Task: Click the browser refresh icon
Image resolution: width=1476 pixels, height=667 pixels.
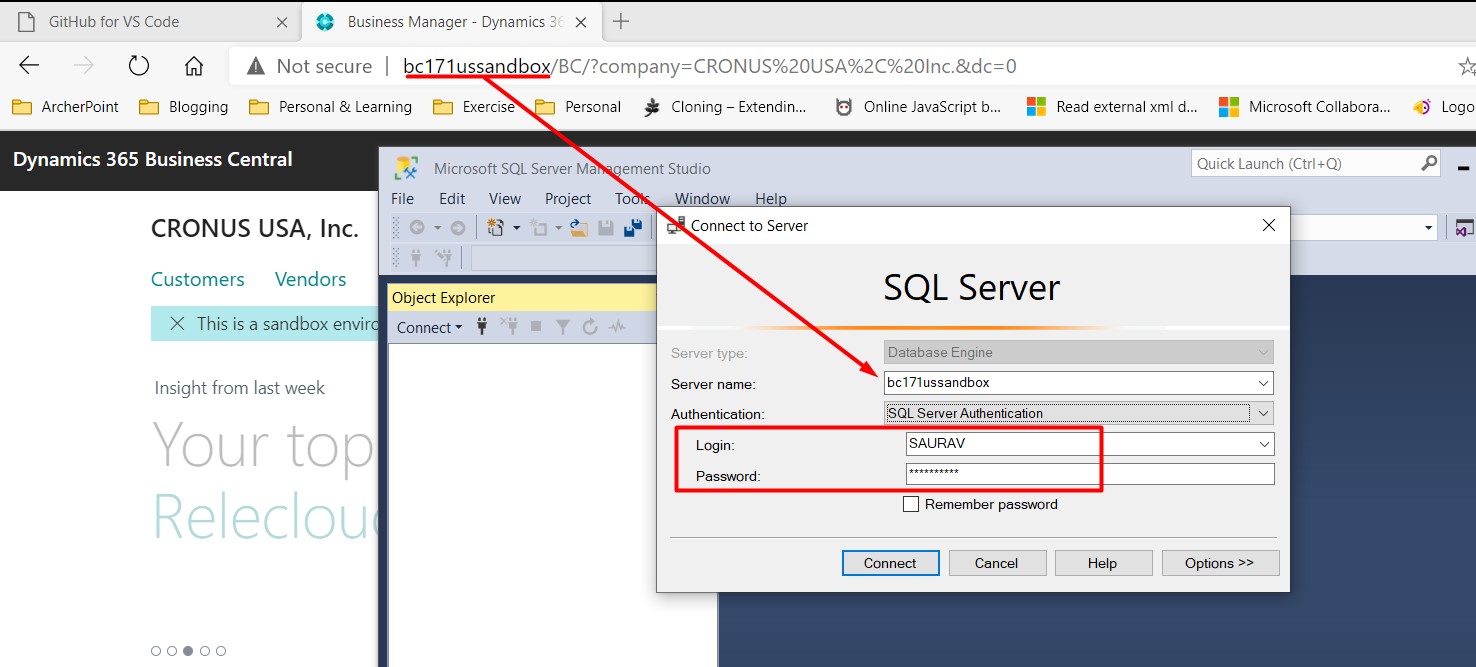Action: [138, 65]
